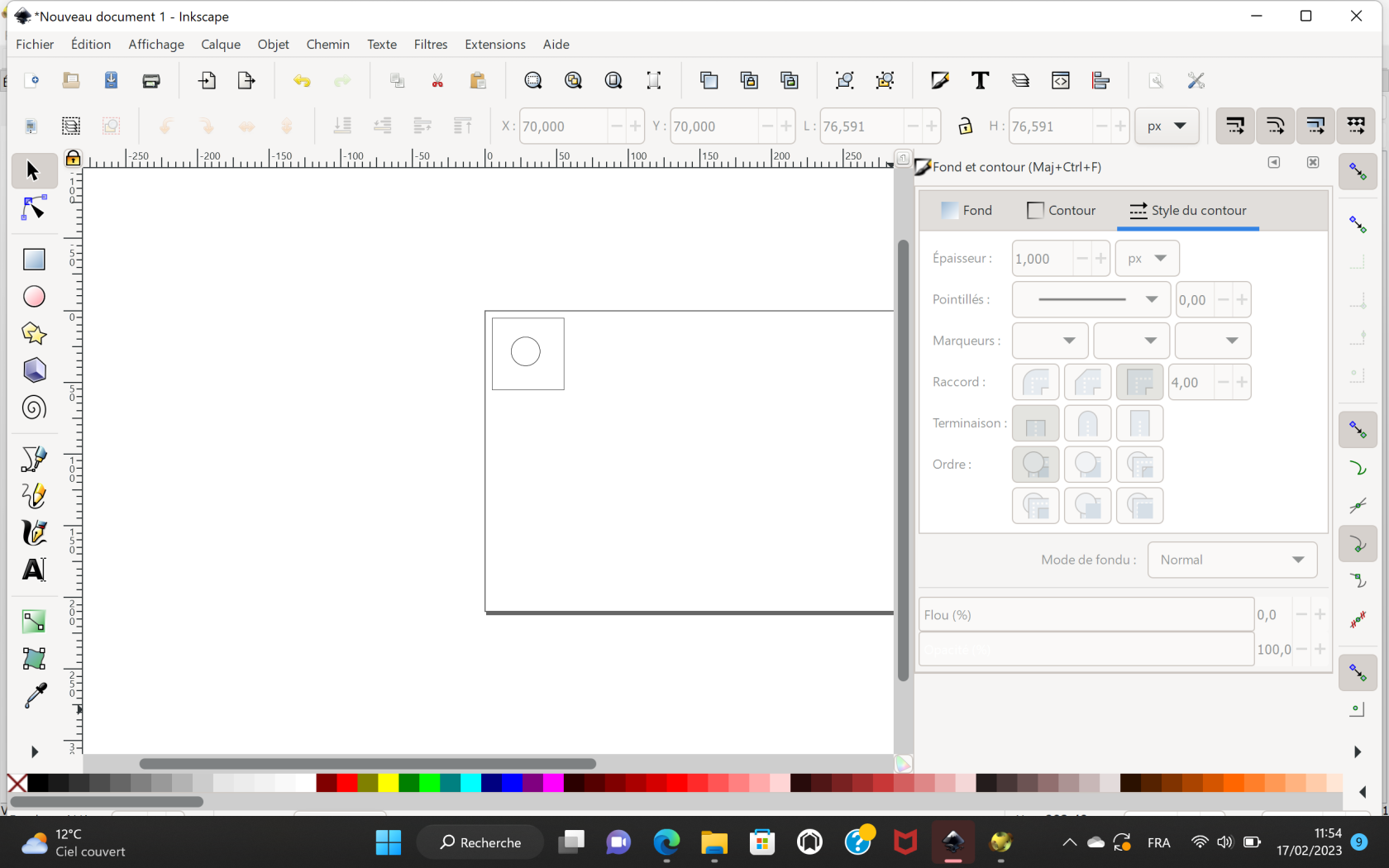Select the miter join button
Image resolution: width=1389 pixels, height=868 pixels.
tap(1139, 382)
